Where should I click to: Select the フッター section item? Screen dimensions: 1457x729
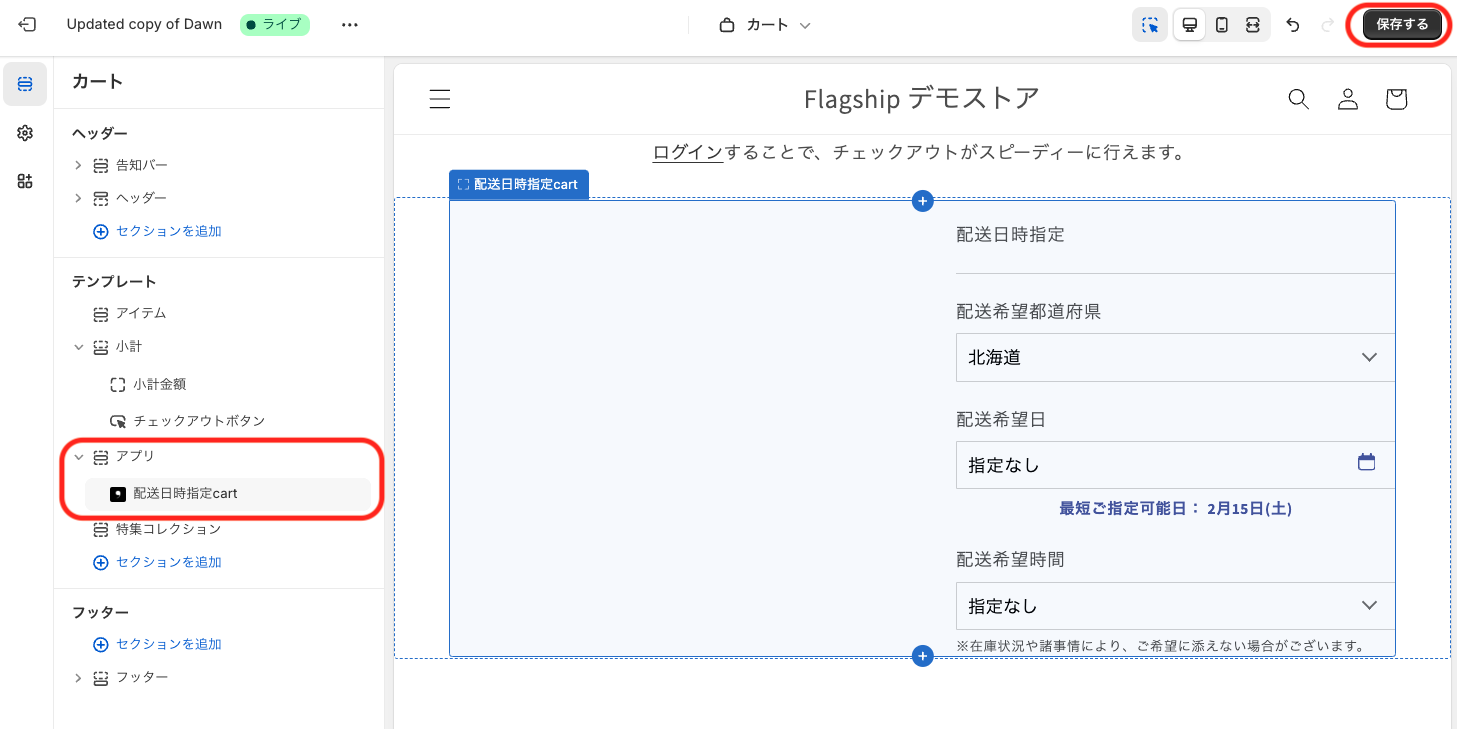pyautogui.click(x=142, y=677)
